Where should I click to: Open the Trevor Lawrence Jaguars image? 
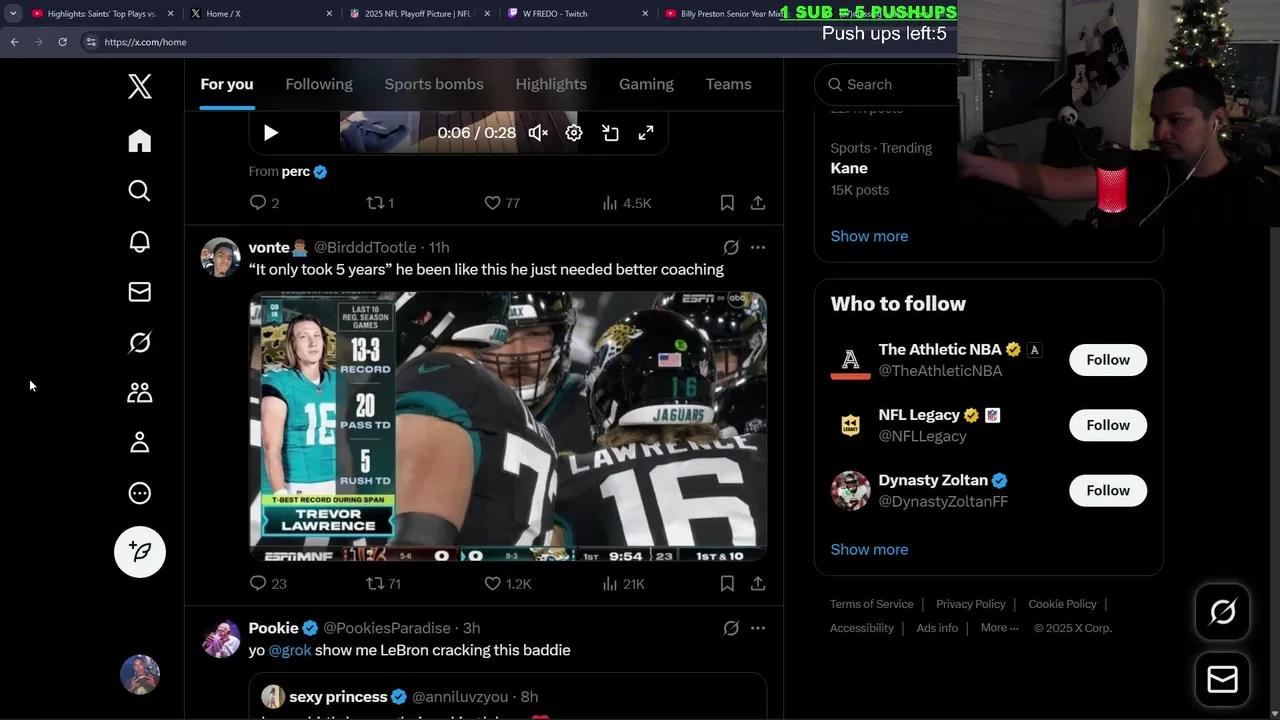(508, 426)
